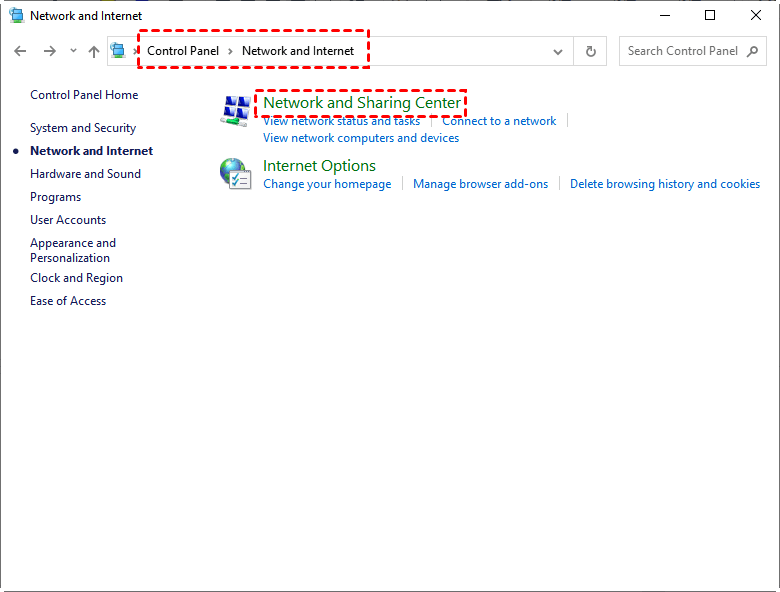
Task: Refresh the Control Panel view
Action: [x=591, y=51]
